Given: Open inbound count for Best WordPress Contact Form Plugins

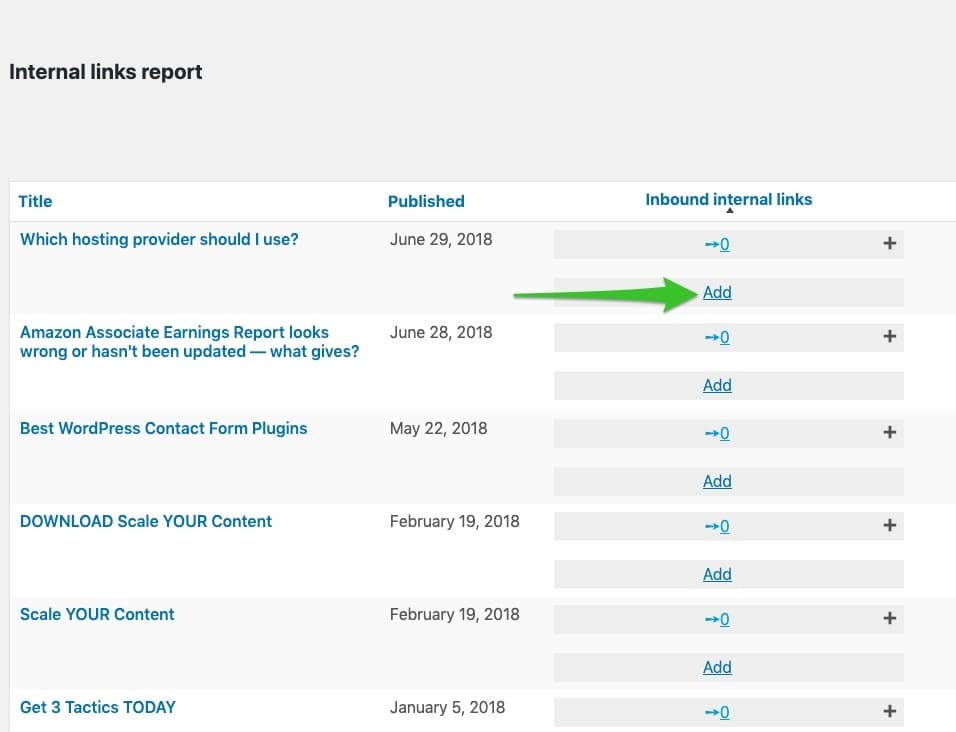Looking at the screenshot, I should 717,433.
